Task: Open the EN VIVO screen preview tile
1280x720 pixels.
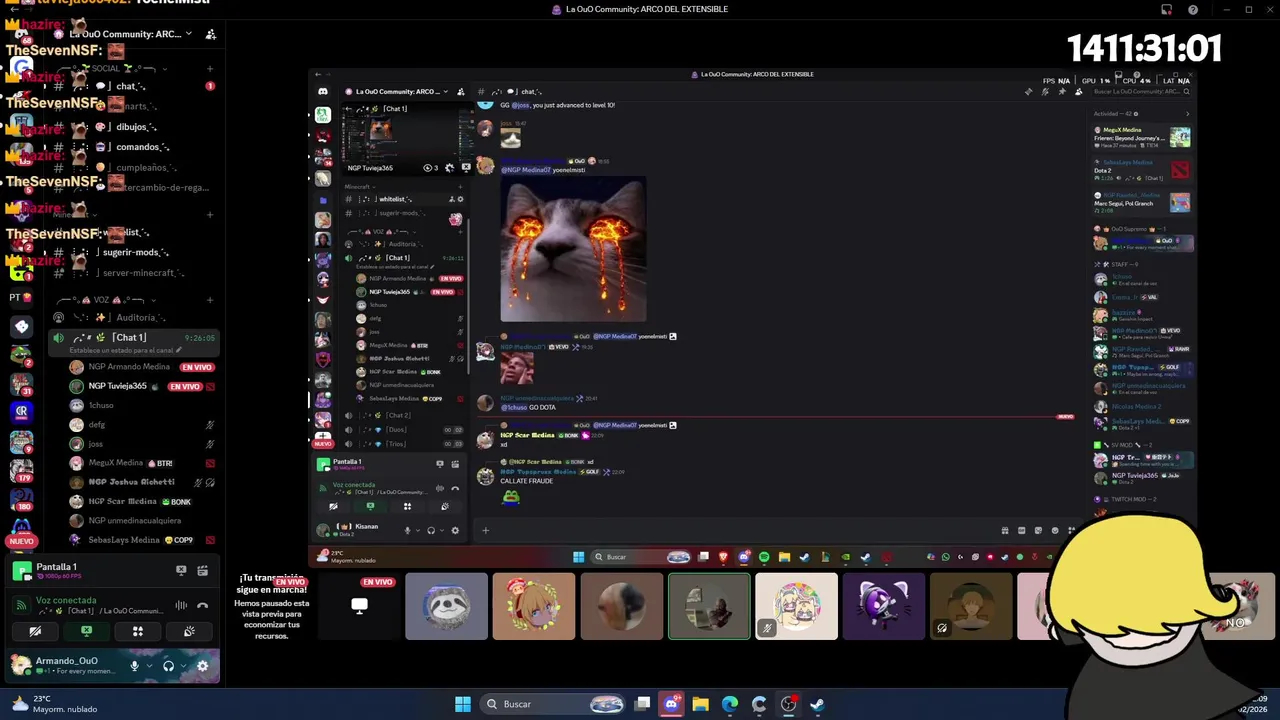Action: (359, 606)
